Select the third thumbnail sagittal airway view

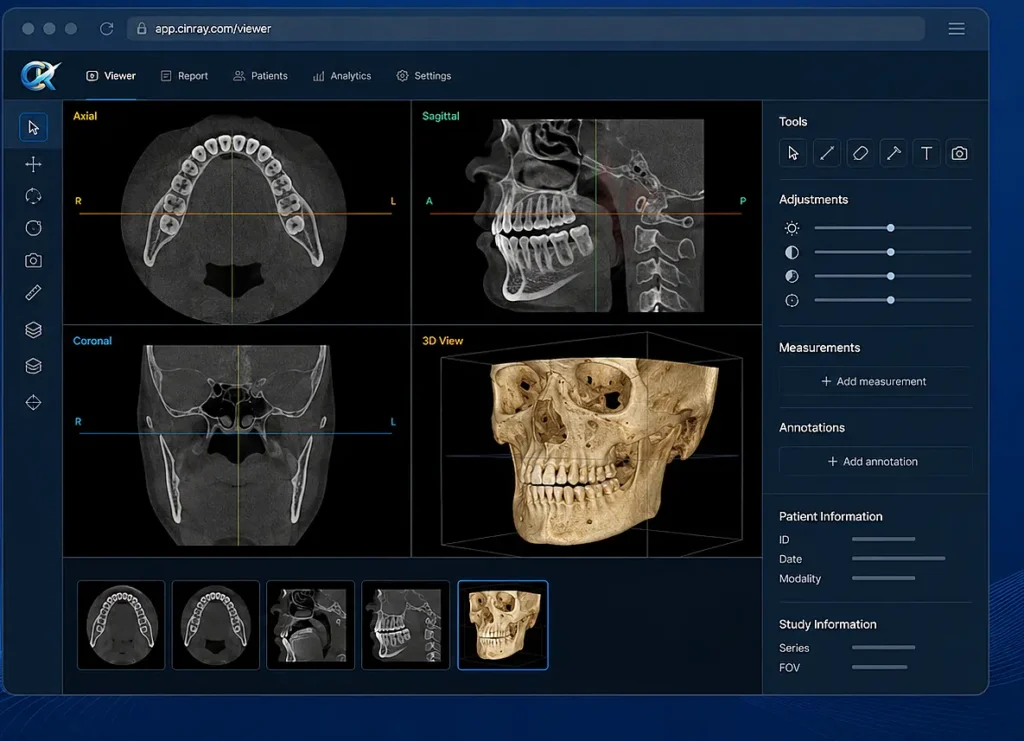310,625
